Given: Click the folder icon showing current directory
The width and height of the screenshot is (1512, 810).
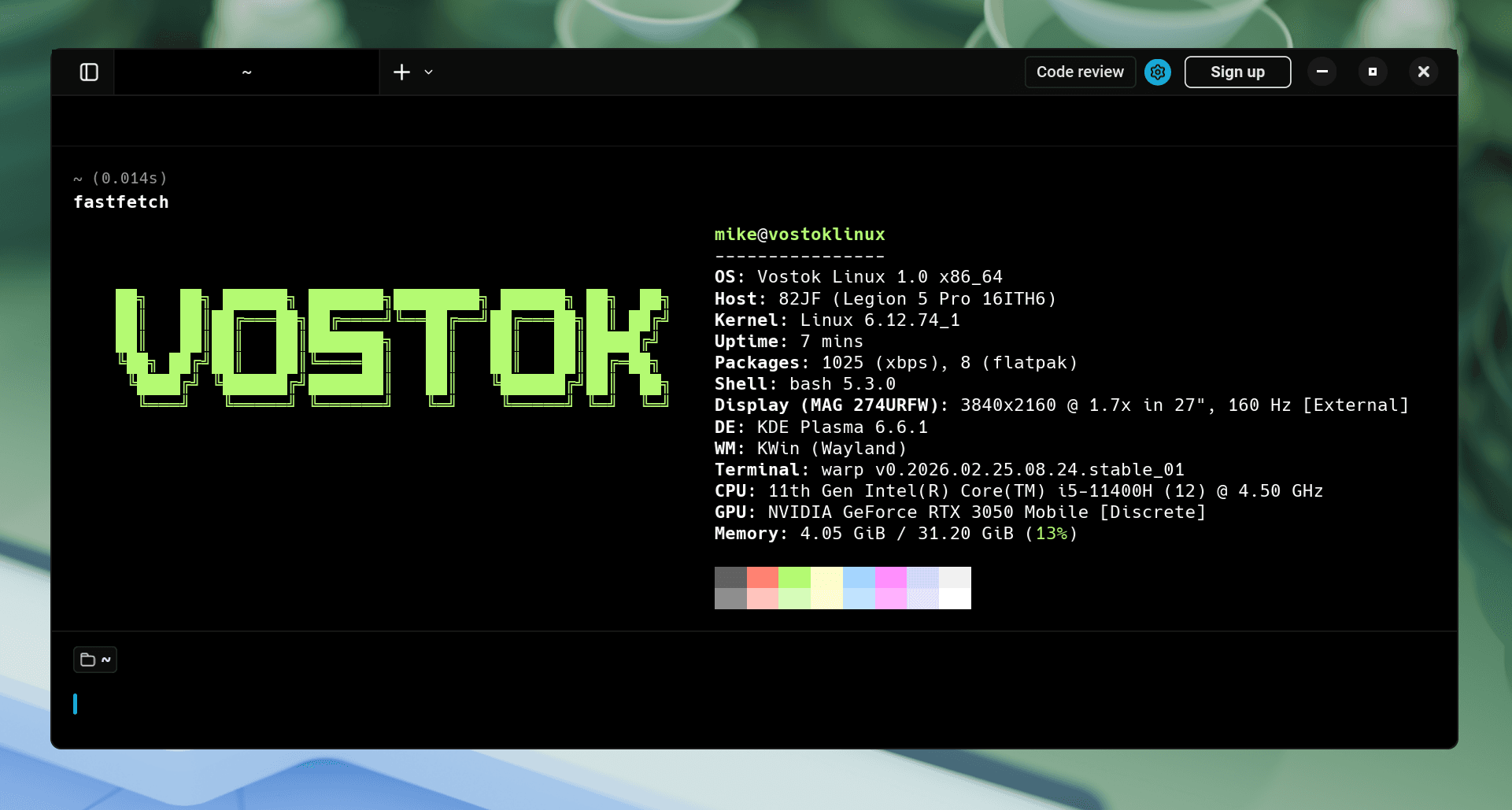Looking at the screenshot, I should pos(88,660).
